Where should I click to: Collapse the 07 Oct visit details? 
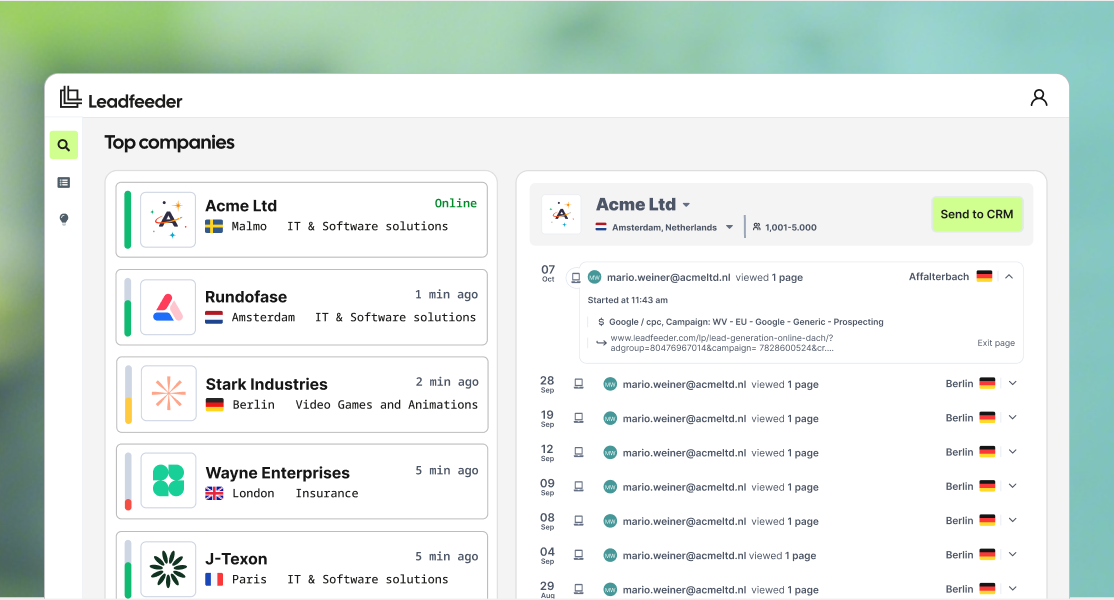[x=1009, y=276]
